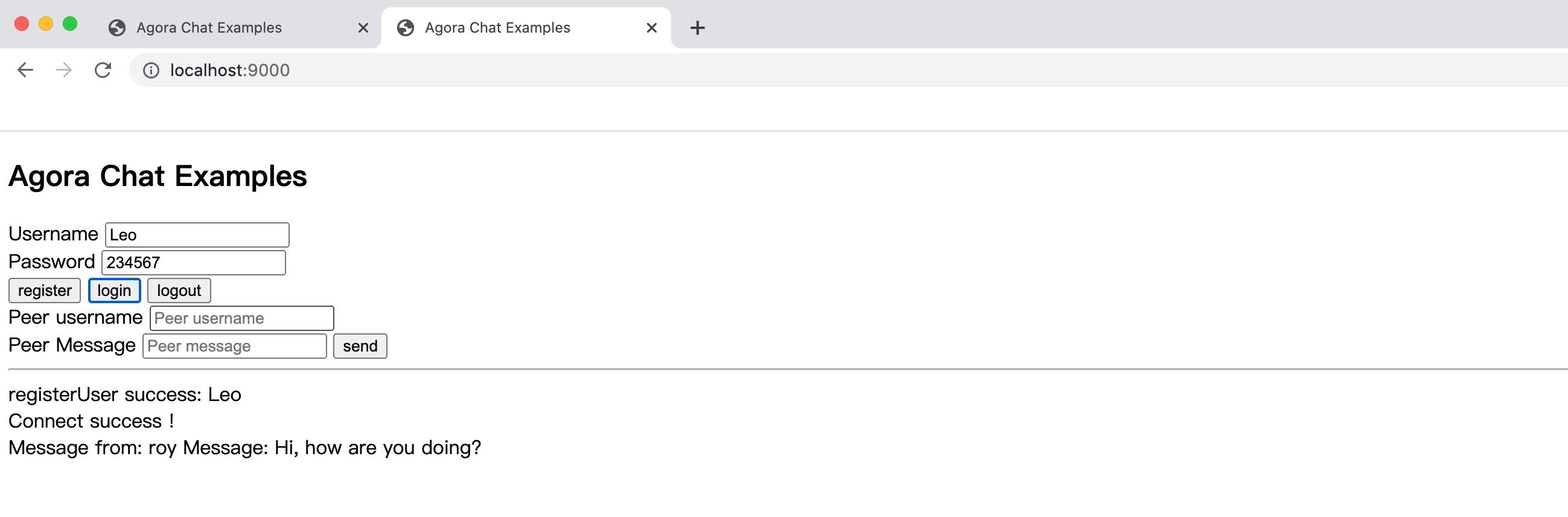This screenshot has width=1568, height=517.
Task: Click the logout button
Action: point(179,291)
